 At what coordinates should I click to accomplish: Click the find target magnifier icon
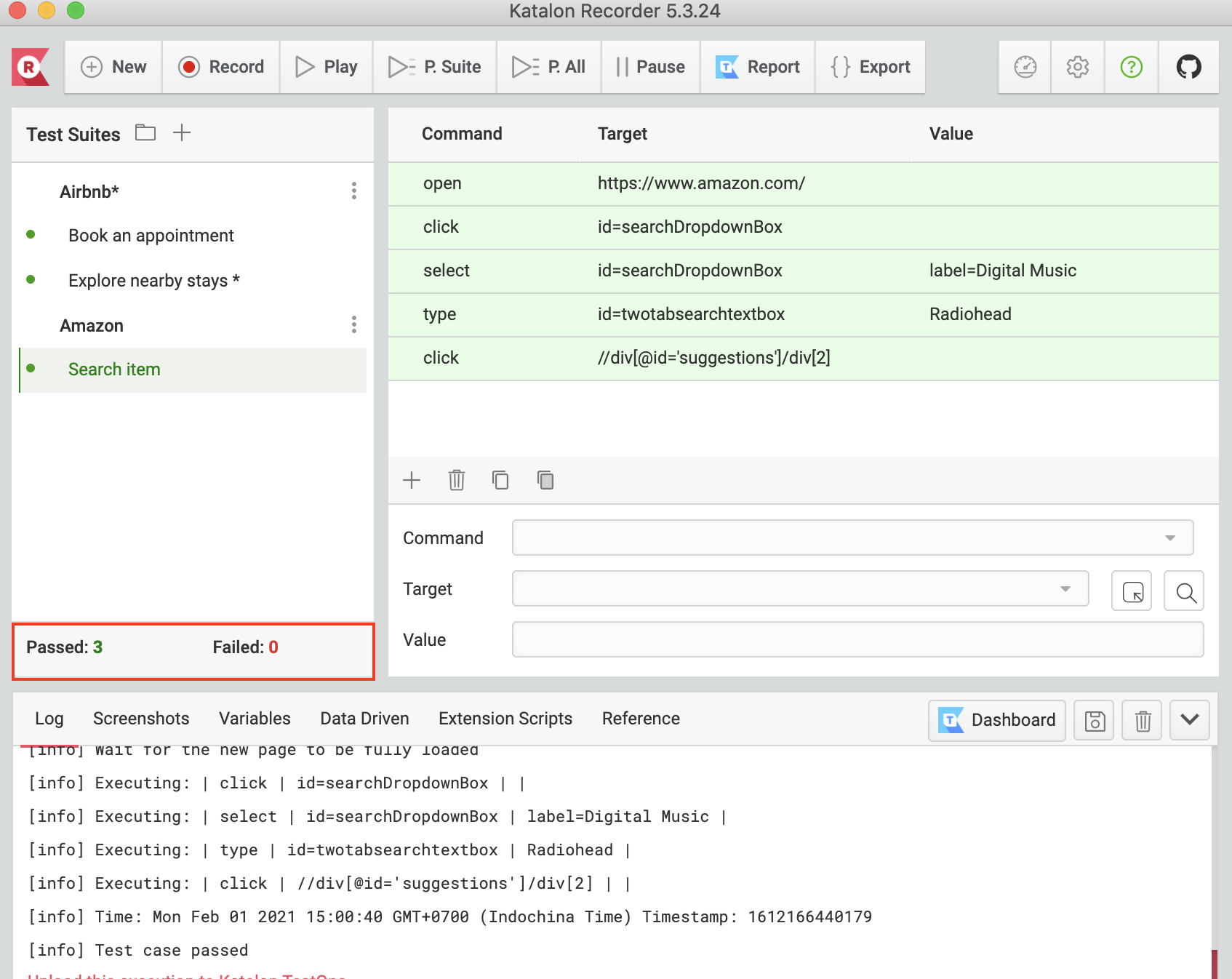point(1184,591)
